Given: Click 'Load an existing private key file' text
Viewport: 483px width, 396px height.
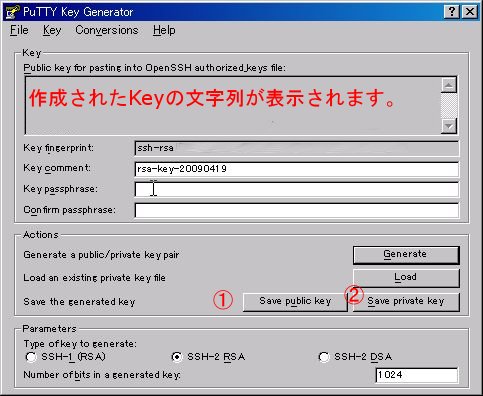Looking at the screenshot, I should pyautogui.click(x=94, y=278).
